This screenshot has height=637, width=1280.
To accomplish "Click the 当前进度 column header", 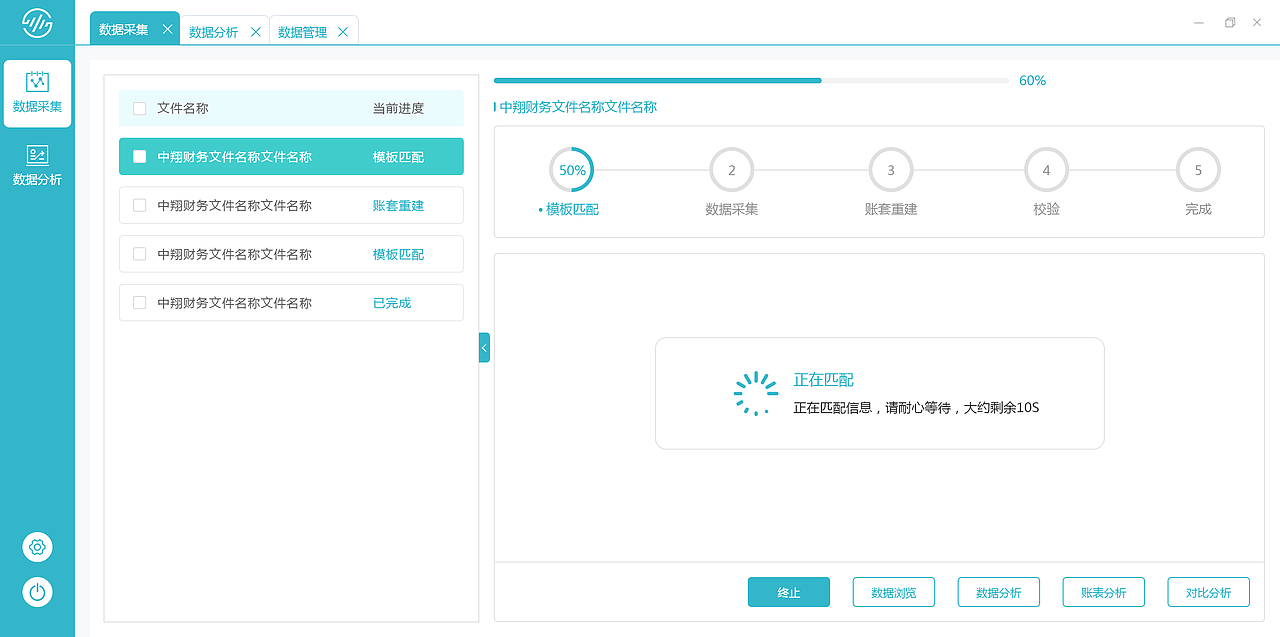I will [398, 108].
